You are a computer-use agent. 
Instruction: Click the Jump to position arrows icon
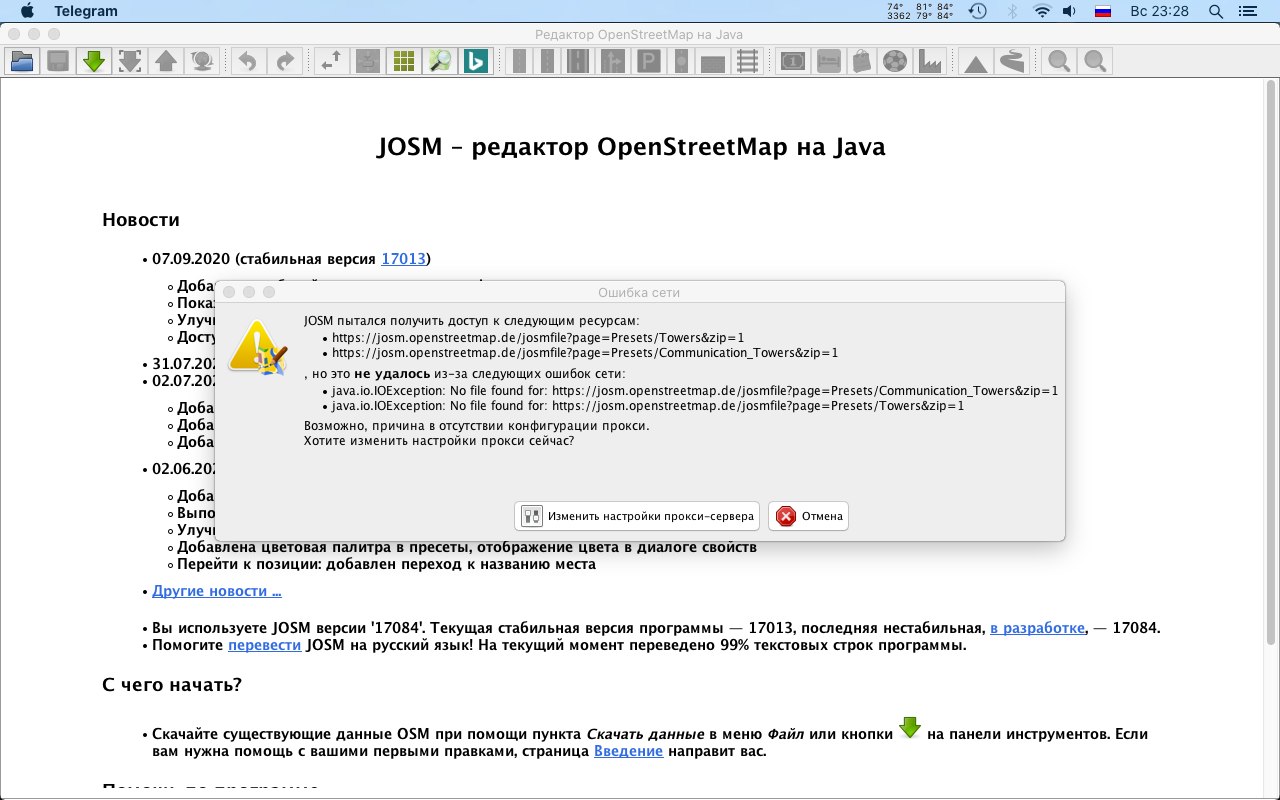pos(331,61)
